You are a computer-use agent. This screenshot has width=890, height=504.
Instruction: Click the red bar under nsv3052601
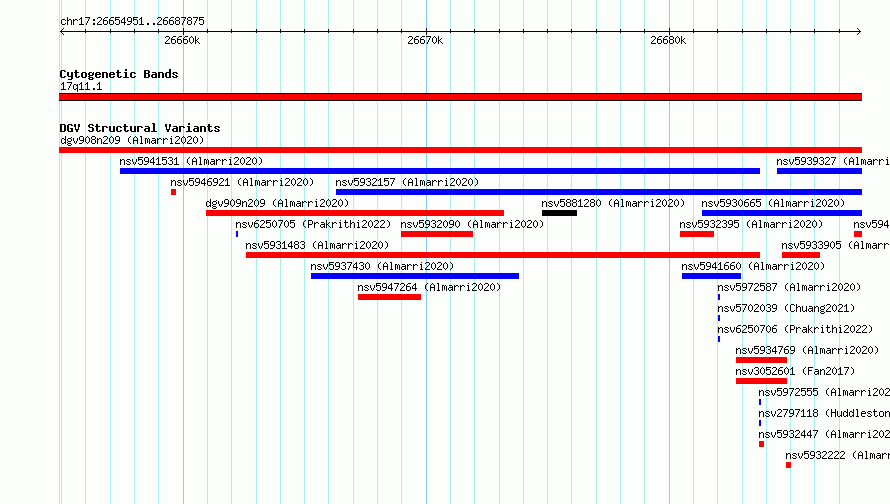coord(762,381)
